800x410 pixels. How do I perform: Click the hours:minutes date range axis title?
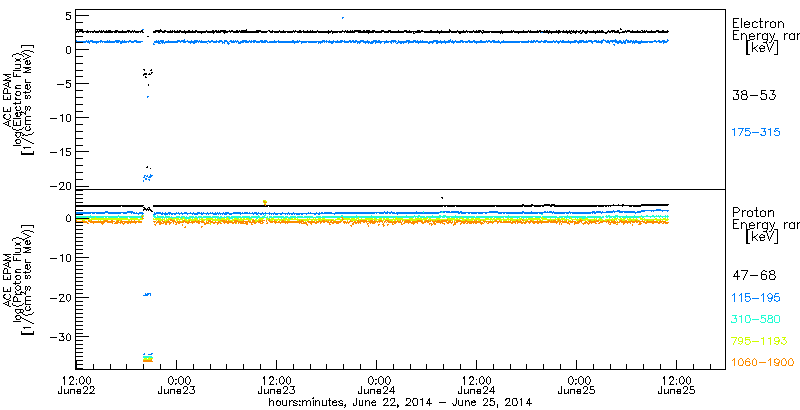click(x=401, y=402)
